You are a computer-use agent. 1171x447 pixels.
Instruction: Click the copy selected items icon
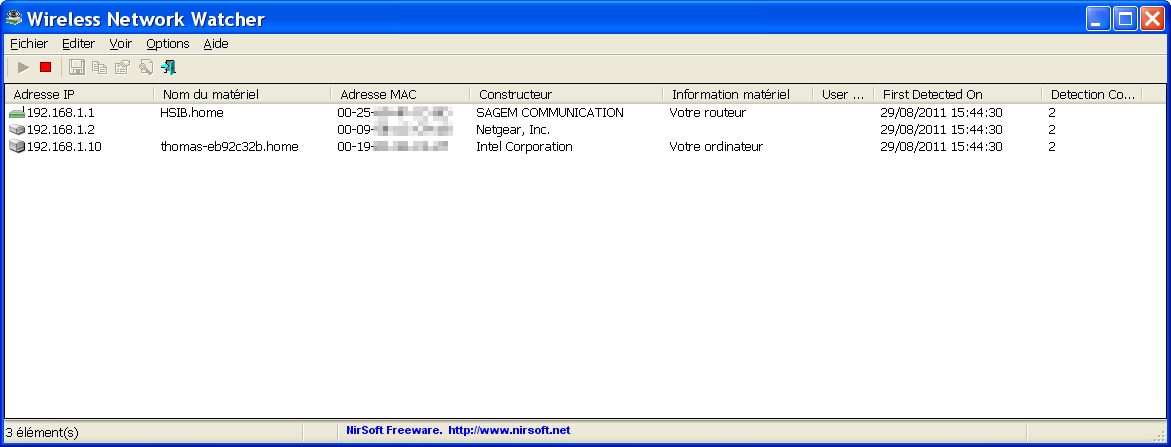(x=99, y=67)
